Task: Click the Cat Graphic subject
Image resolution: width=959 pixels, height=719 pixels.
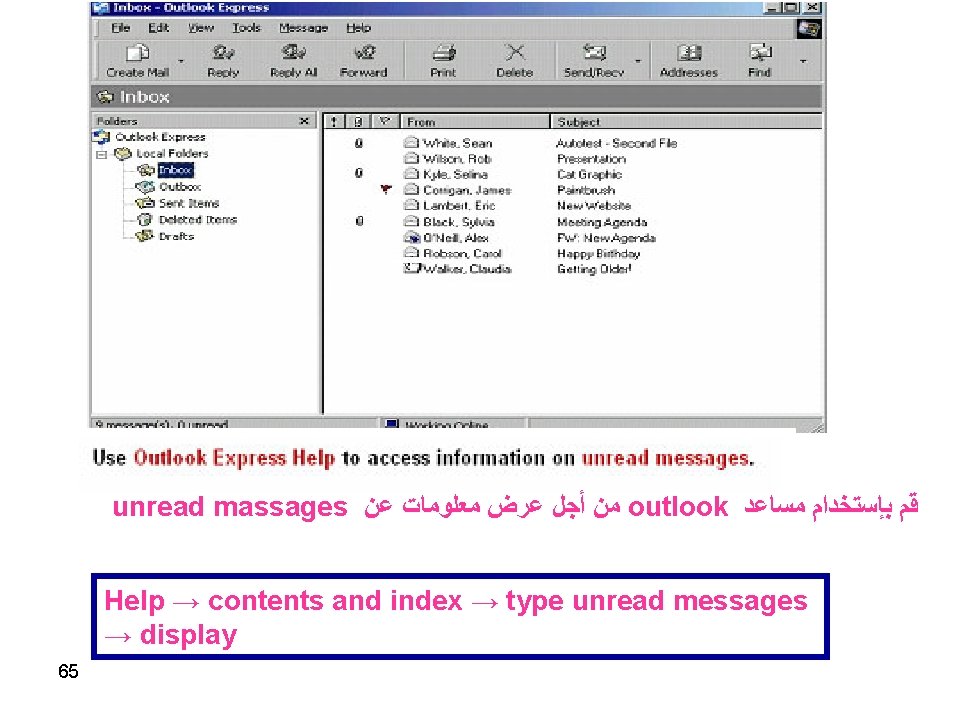Action: (x=589, y=174)
